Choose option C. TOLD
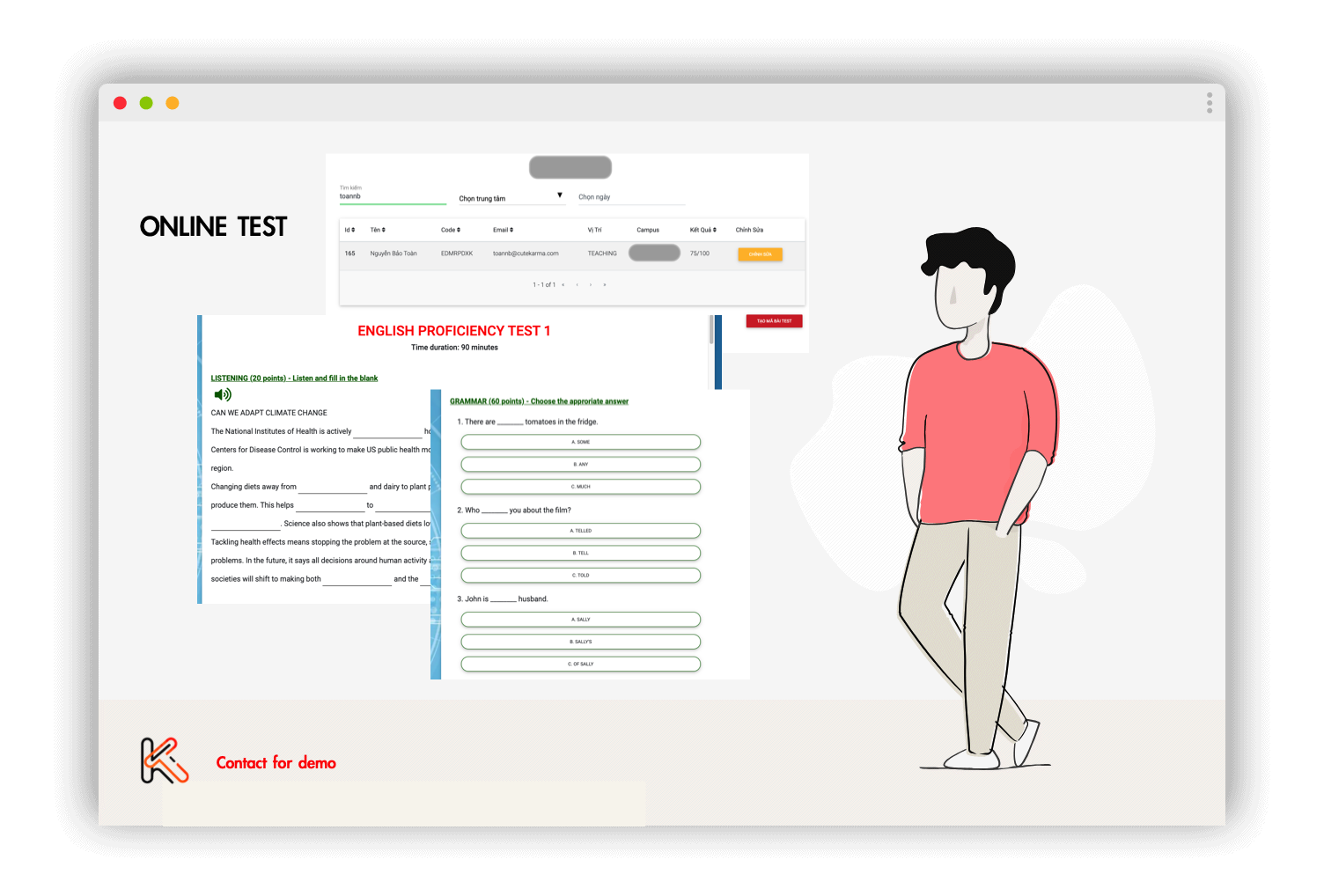Image resolution: width=1324 pixels, height=896 pixels. [580, 576]
